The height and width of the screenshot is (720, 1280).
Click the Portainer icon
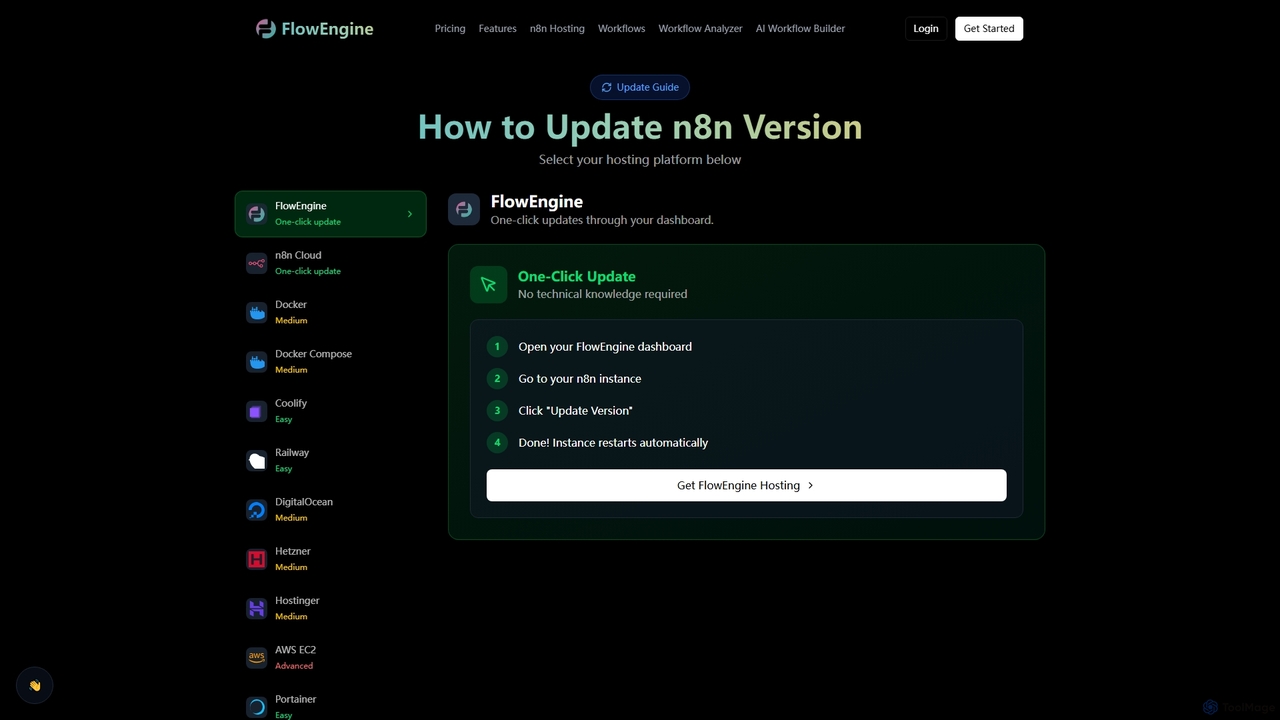[257, 707]
